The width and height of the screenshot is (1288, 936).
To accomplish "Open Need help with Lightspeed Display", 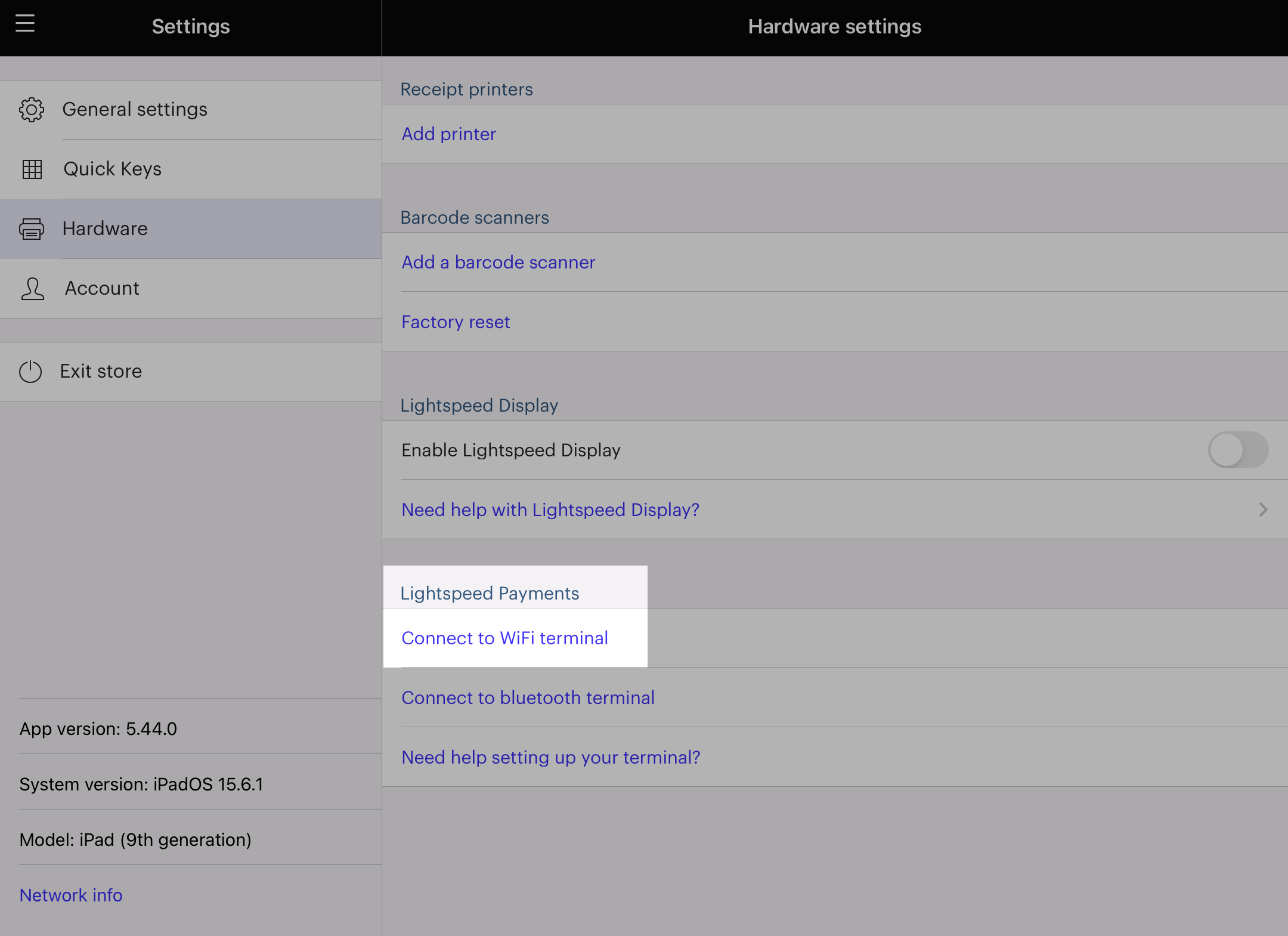I will (x=550, y=510).
